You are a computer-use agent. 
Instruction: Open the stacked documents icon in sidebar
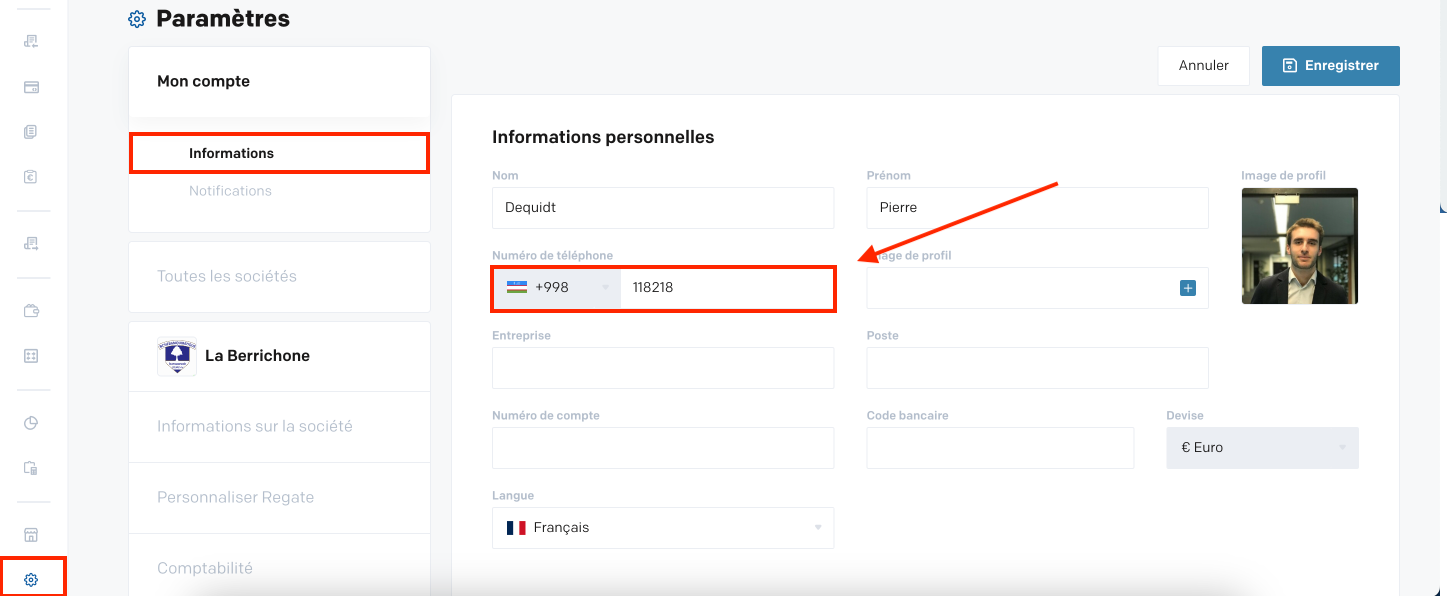point(31,132)
